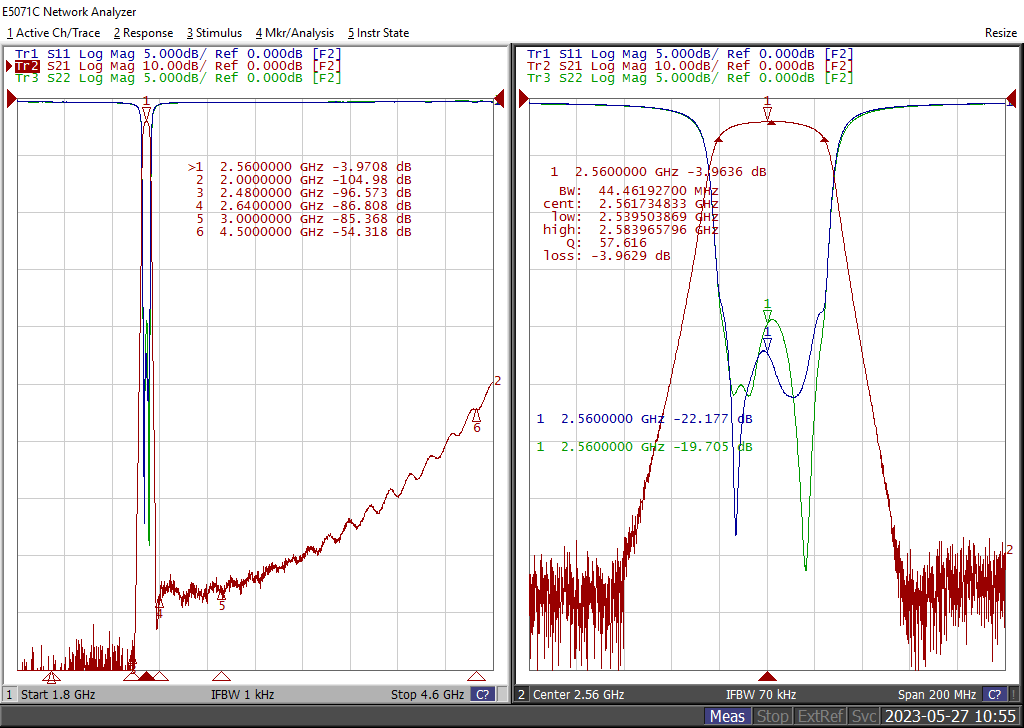Click the C? indicator in channel 2 bar

pyautogui.click(x=994, y=694)
